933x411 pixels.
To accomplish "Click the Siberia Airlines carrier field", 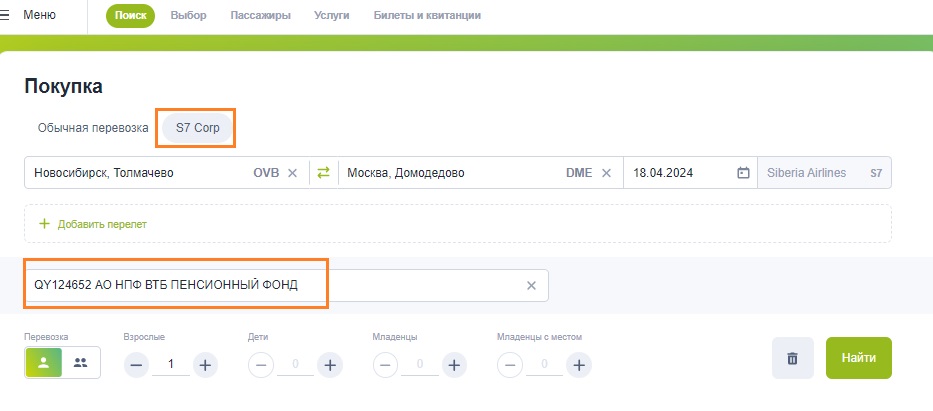I will [x=824, y=173].
